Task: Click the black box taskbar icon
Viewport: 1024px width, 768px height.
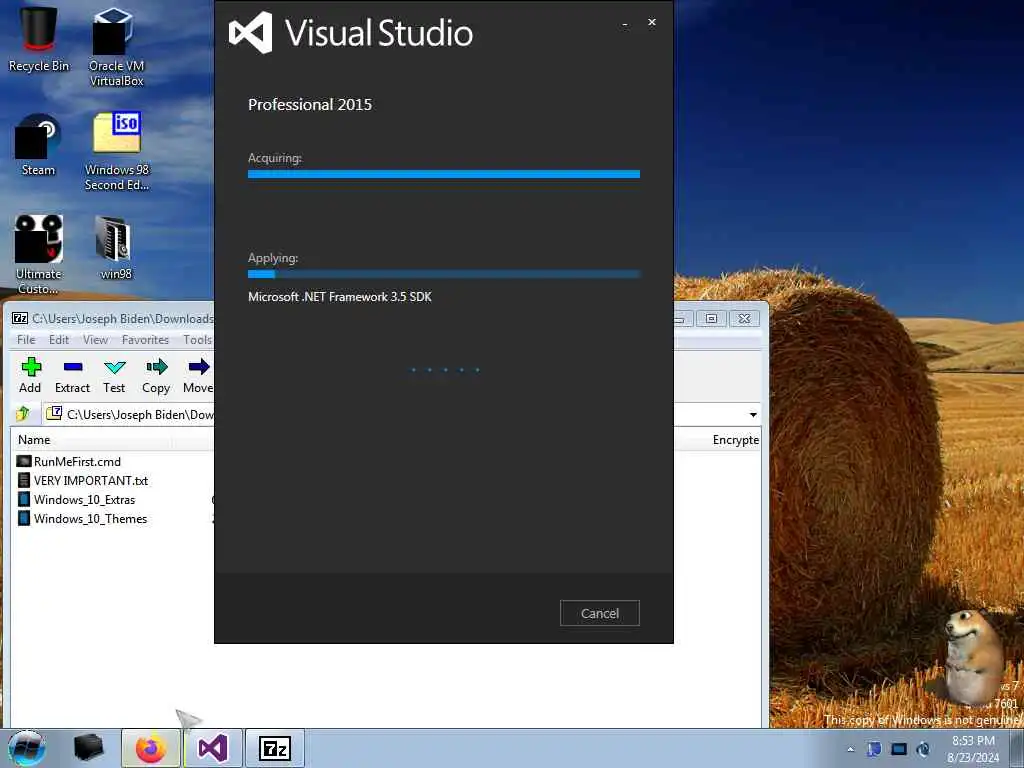Action: (x=89, y=748)
